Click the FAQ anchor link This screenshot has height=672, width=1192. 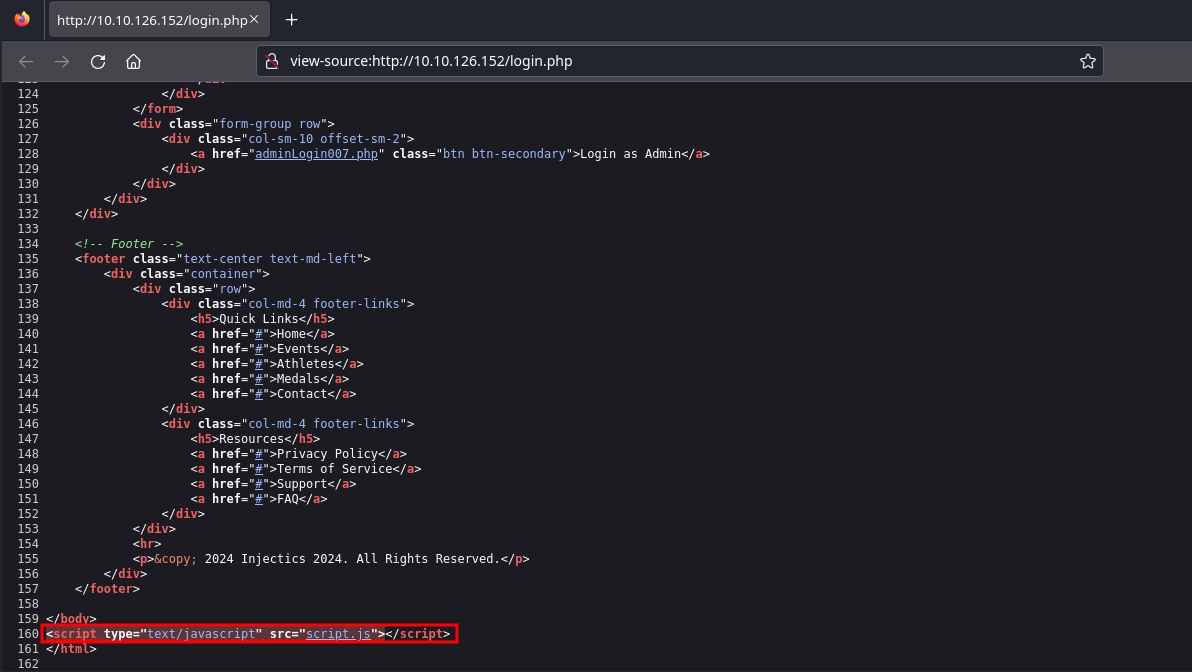pyautogui.click(x=258, y=498)
